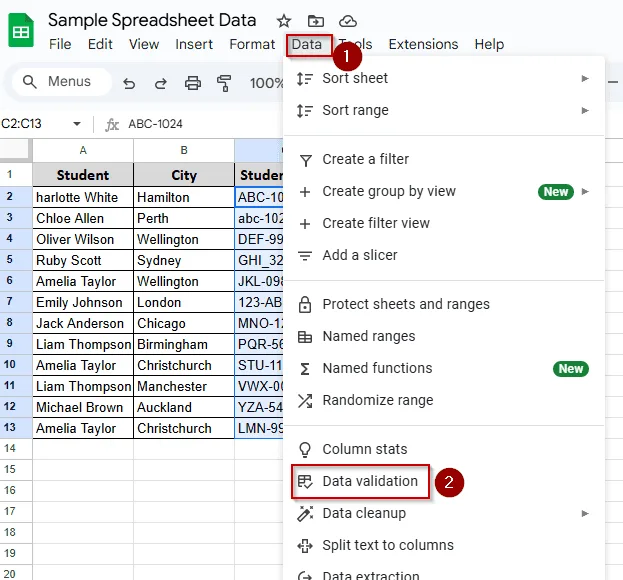Check the cloud document status icon
Image resolution: width=623 pixels, height=580 pixels.
pos(348,21)
